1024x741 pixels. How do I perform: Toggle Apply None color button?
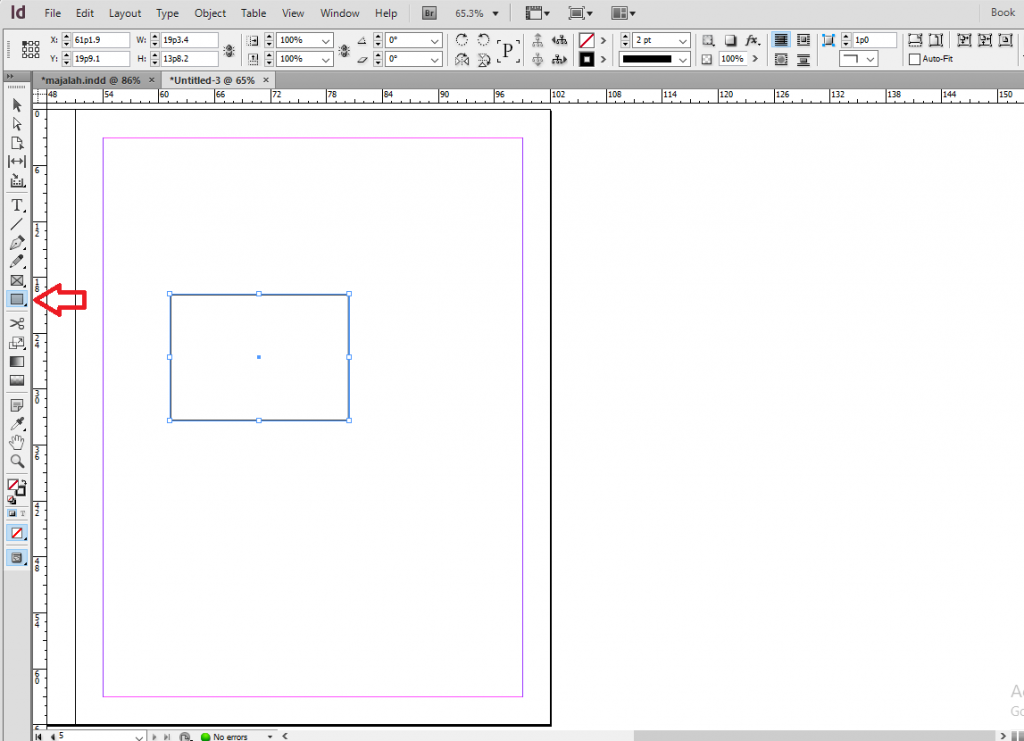(17, 533)
